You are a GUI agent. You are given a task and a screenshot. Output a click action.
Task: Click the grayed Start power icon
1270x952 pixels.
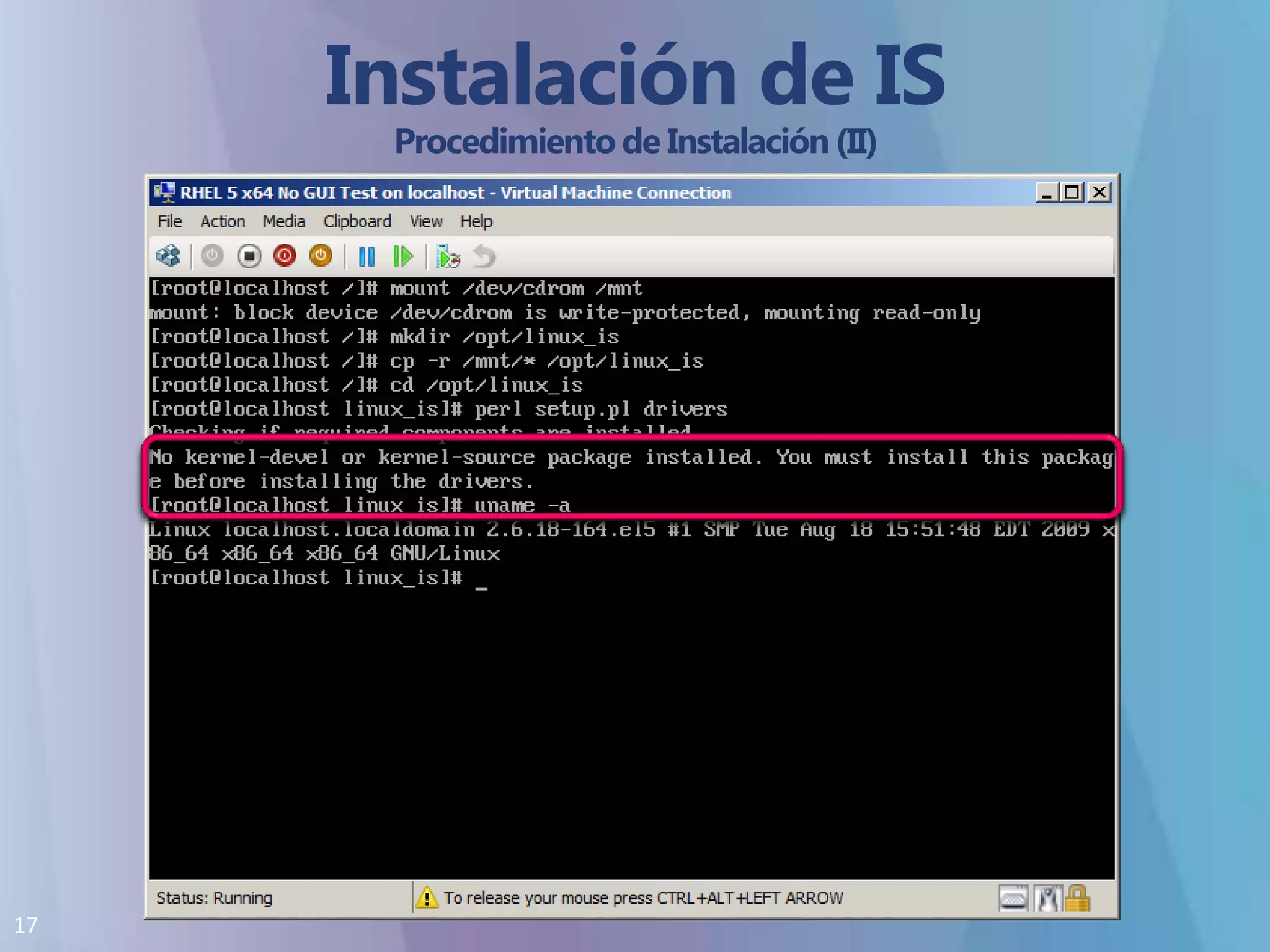[212, 256]
